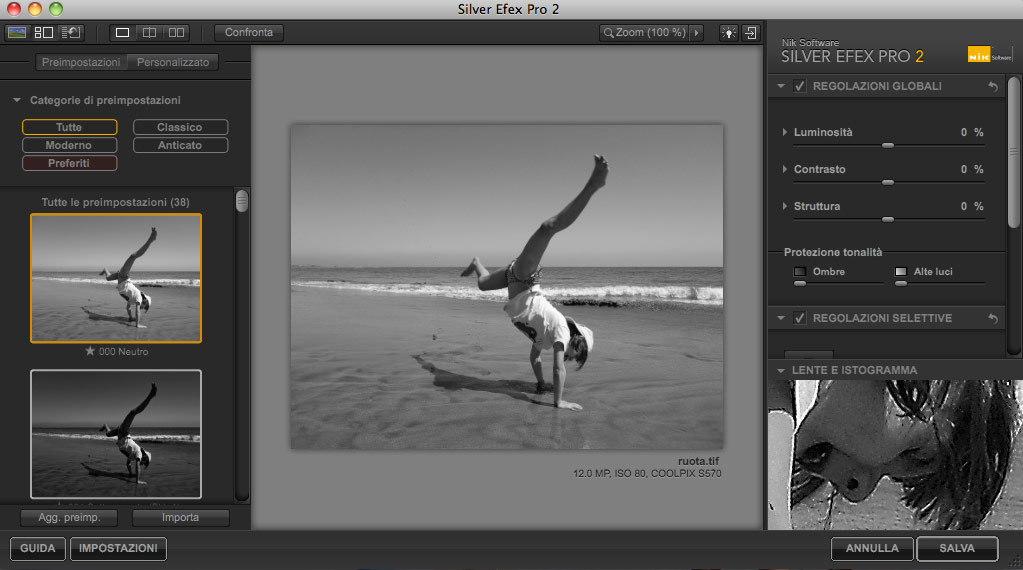Change the background brightness lightbulb icon
Screen dimensions: 1023x570
pos(728,33)
